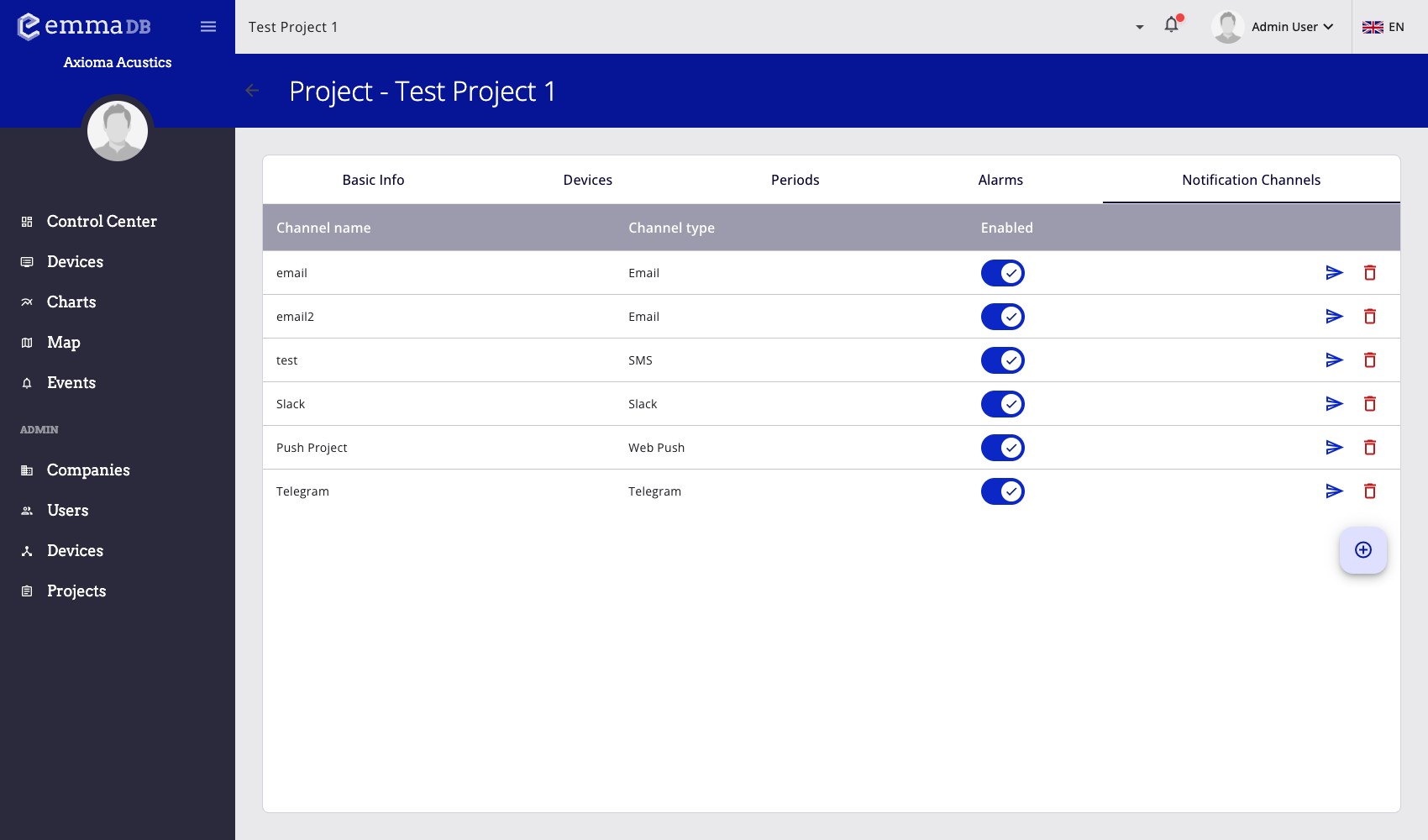
Task: Open the notifications bell
Action: (1172, 26)
